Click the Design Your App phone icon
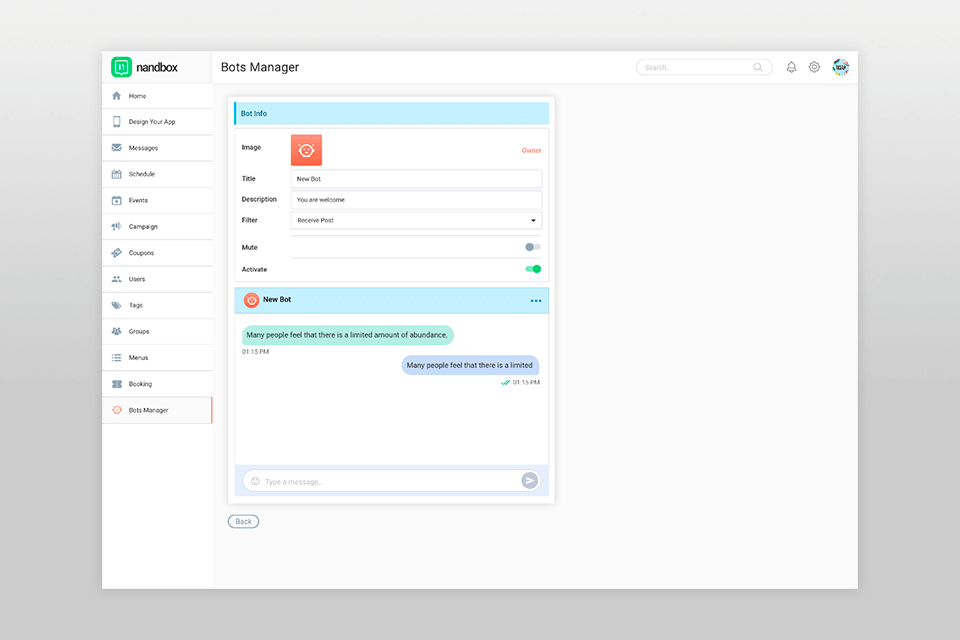 pos(116,122)
